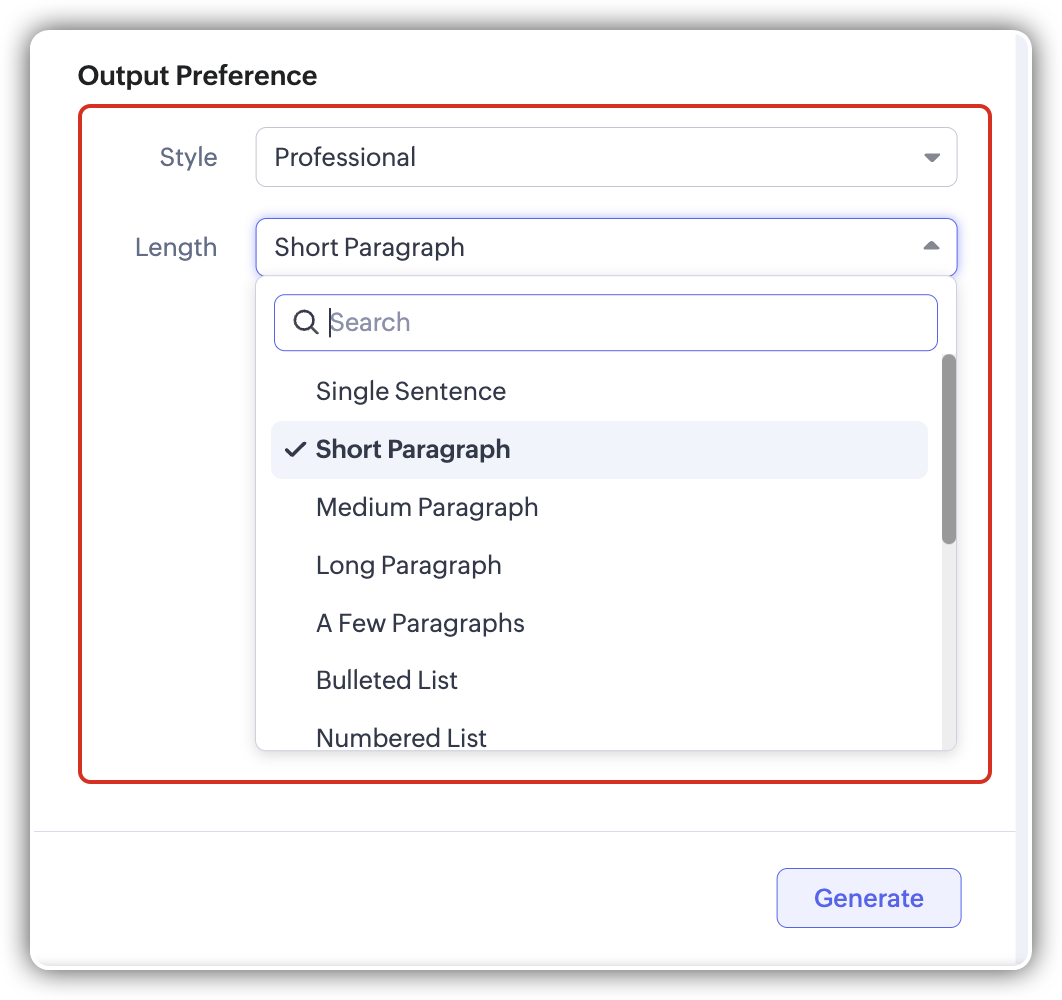This screenshot has width=1062, height=1000.
Task: Select Medium Paragraph from the list
Action: (427, 507)
